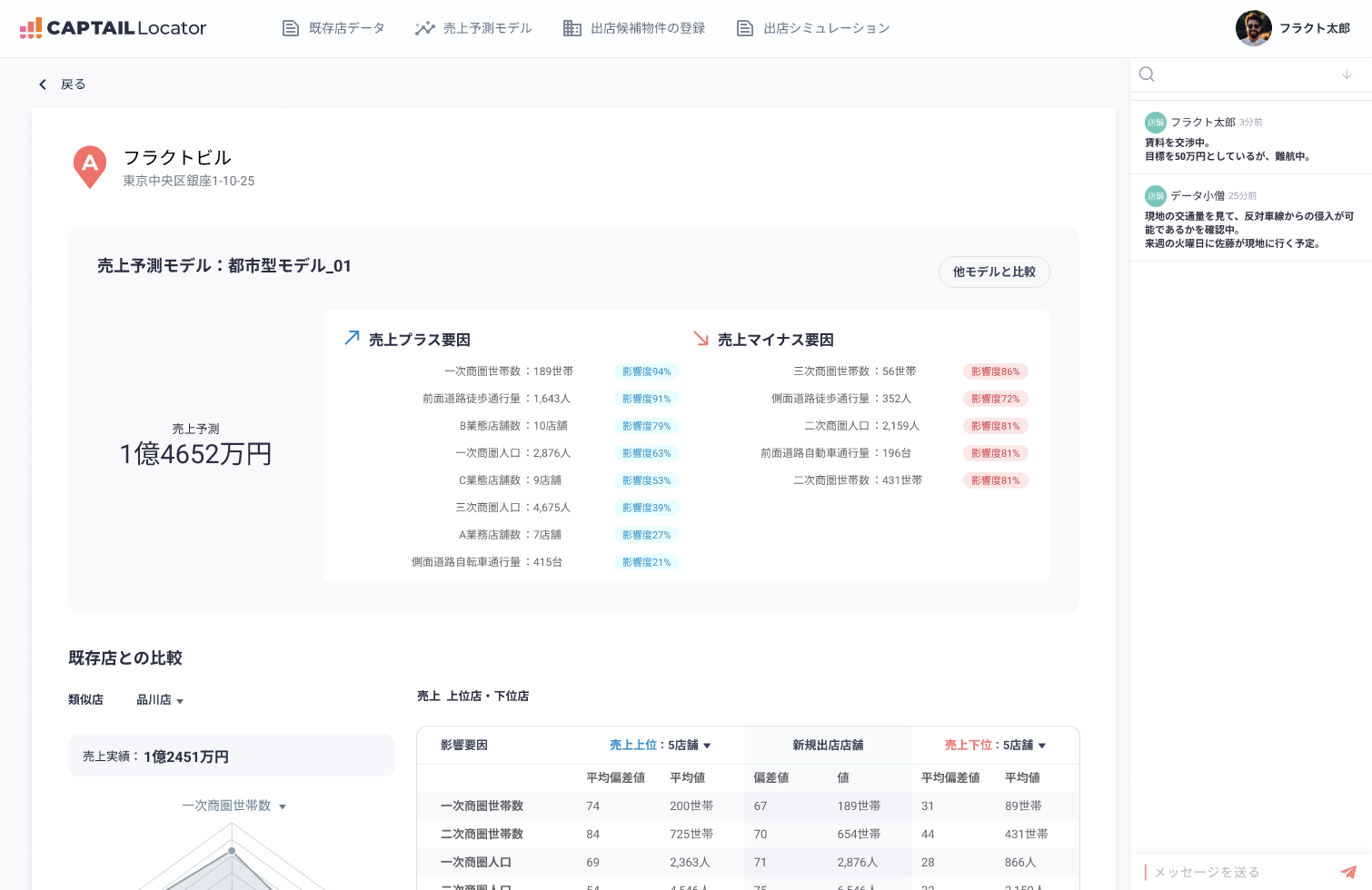Select the 出店シミュレーション document icon

[745, 27]
